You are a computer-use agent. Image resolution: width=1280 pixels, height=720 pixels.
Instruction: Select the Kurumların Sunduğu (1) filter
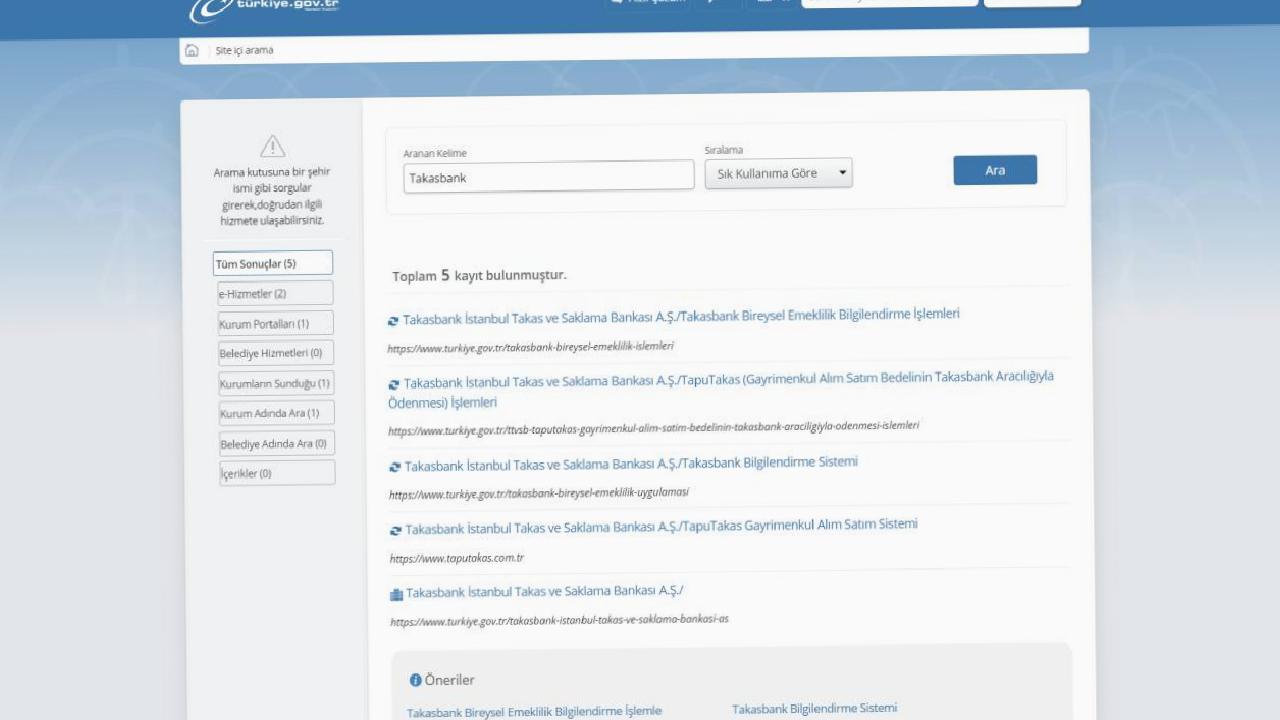tap(276, 383)
